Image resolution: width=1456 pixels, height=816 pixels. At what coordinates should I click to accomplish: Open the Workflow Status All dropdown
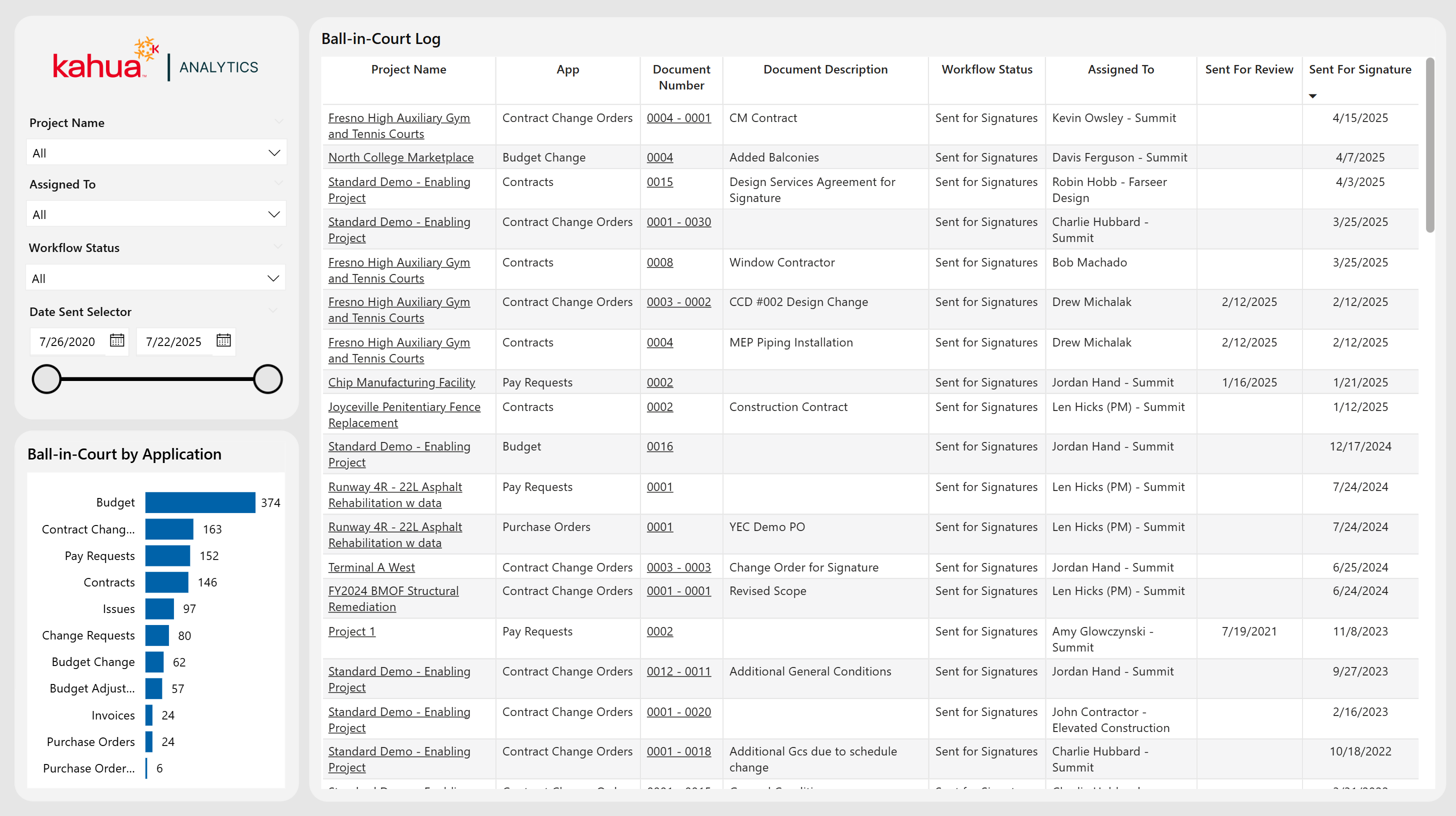[x=156, y=278]
